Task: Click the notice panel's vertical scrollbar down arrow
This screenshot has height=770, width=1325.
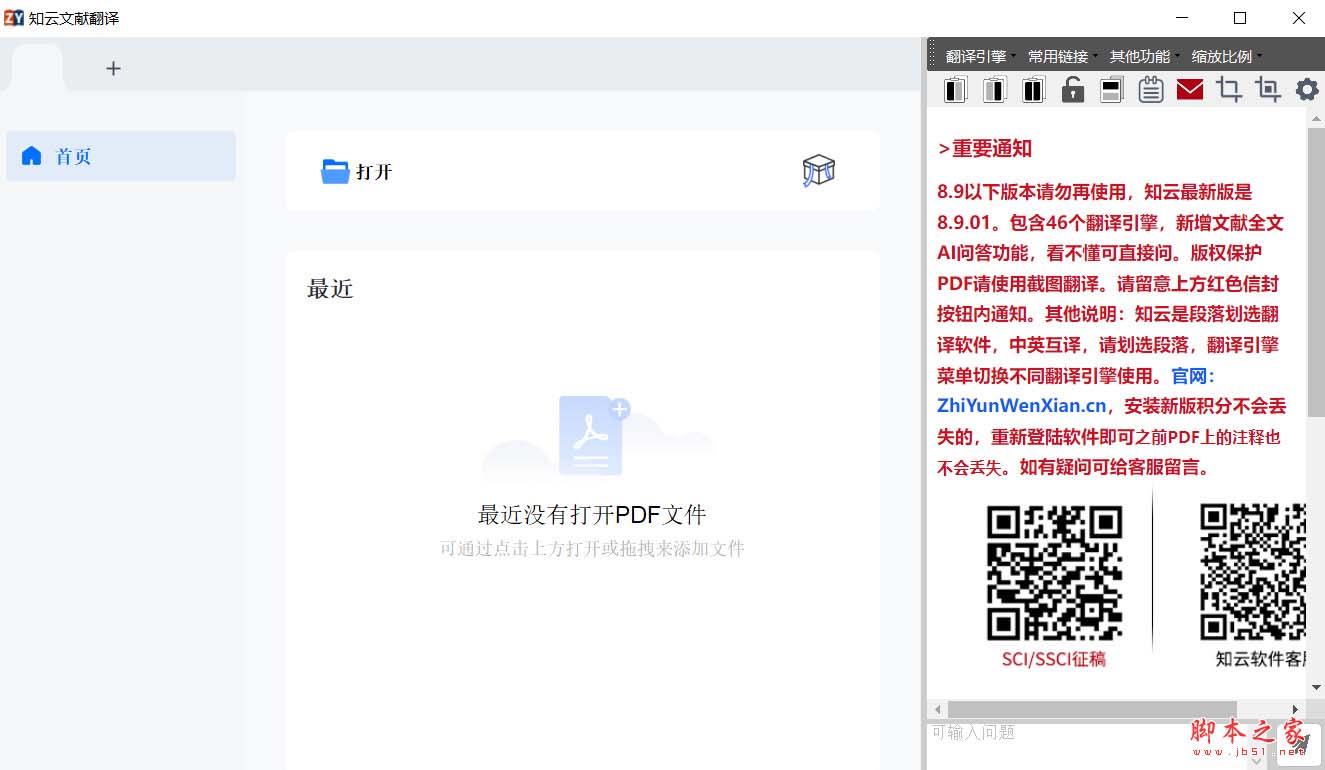Action: (x=1316, y=688)
